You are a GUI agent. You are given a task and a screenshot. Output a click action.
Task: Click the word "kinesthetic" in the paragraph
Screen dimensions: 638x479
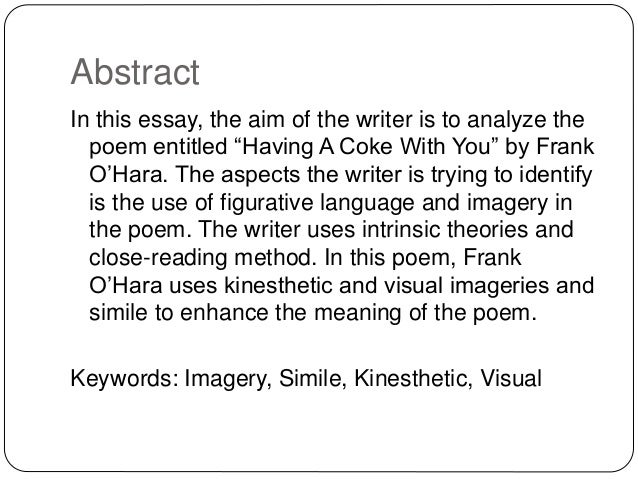pyautogui.click(x=278, y=285)
